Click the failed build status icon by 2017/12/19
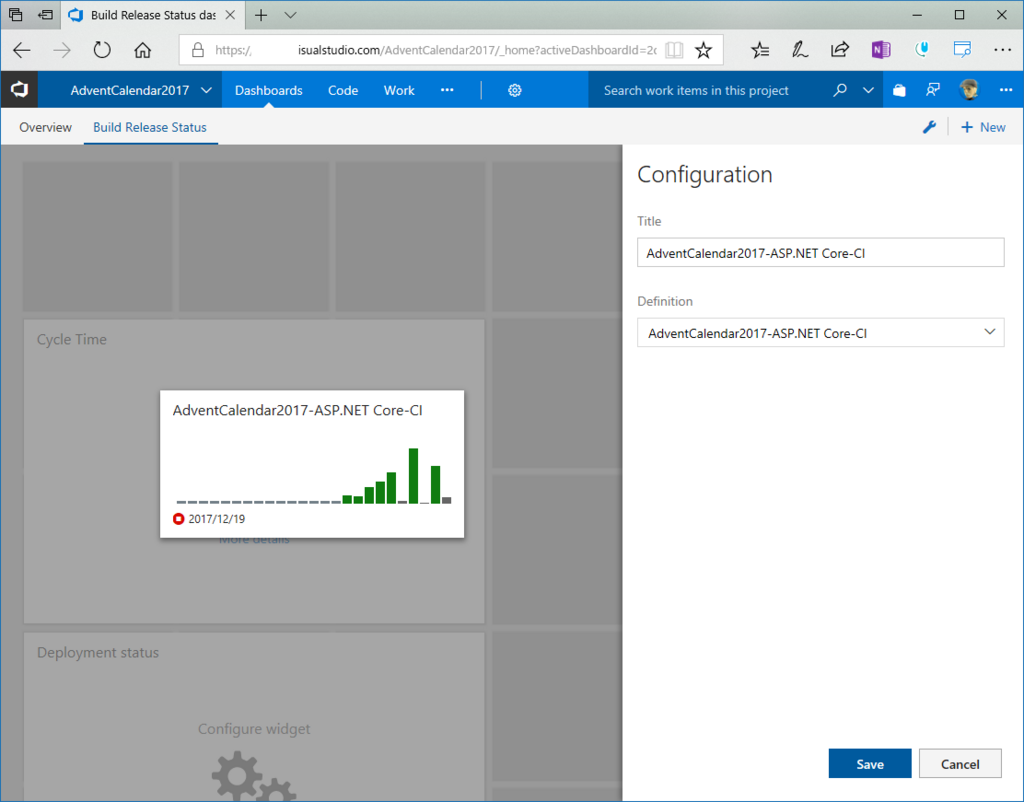The width and height of the screenshot is (1024, 802). point(178,519)
